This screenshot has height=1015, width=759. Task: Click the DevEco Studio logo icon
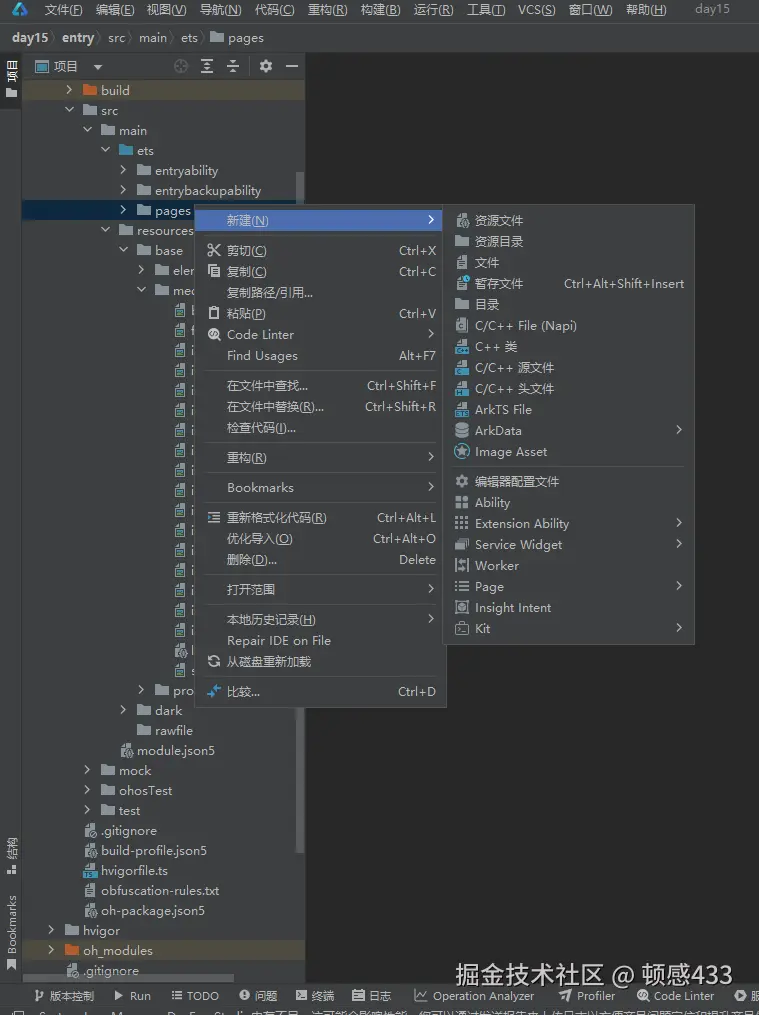pyautogui.click(x=19, y=9)
